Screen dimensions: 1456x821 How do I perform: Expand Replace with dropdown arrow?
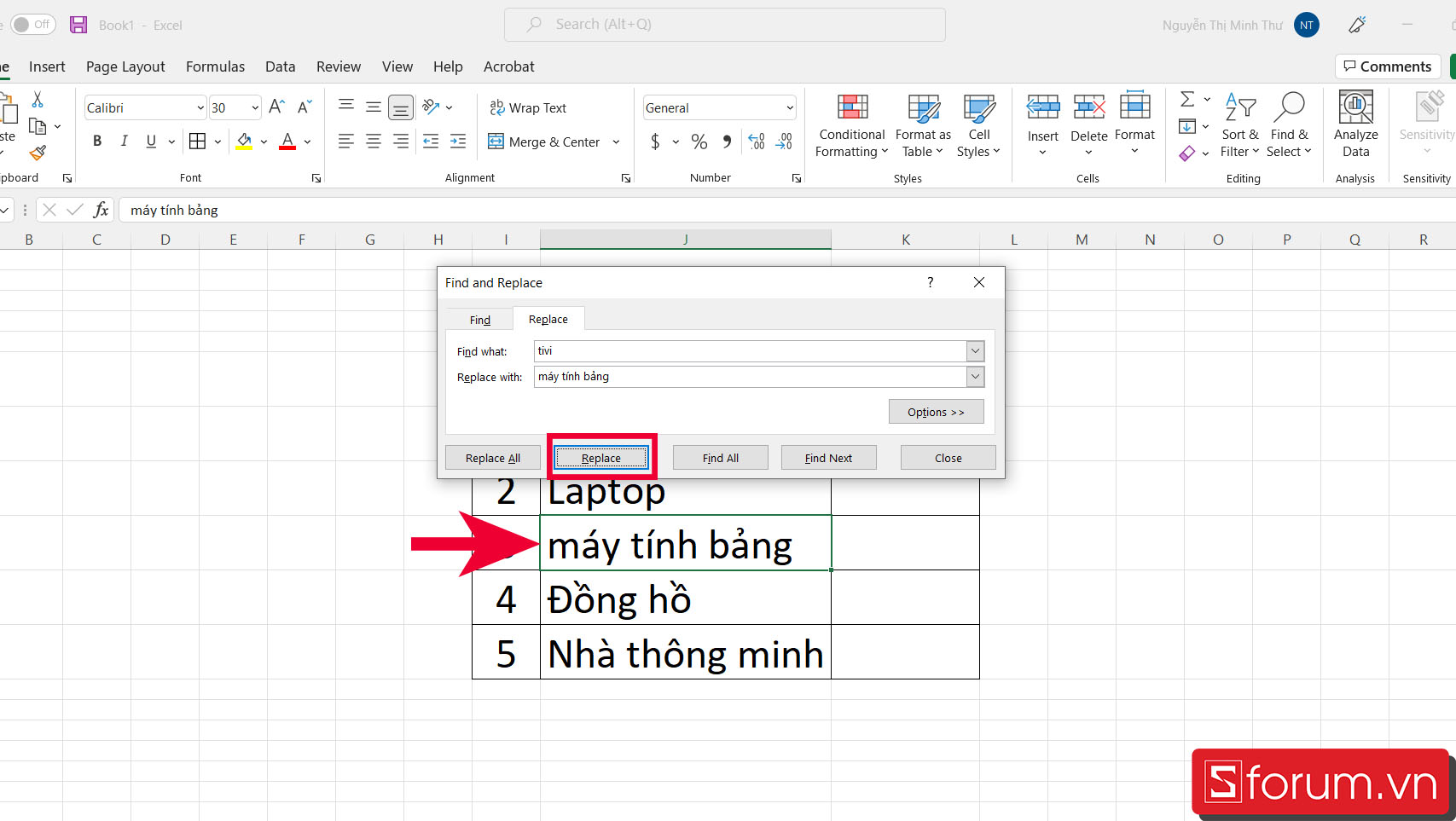pyautogui.click(x=975, y=376)
